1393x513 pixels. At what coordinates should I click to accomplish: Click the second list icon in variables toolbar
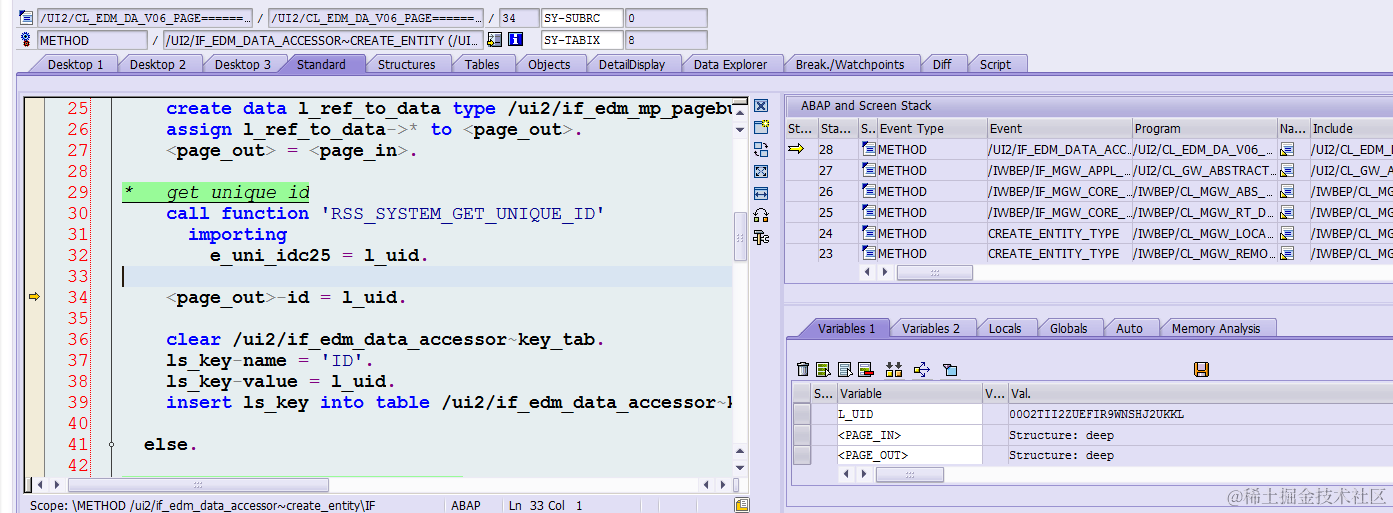click(845, 370)
